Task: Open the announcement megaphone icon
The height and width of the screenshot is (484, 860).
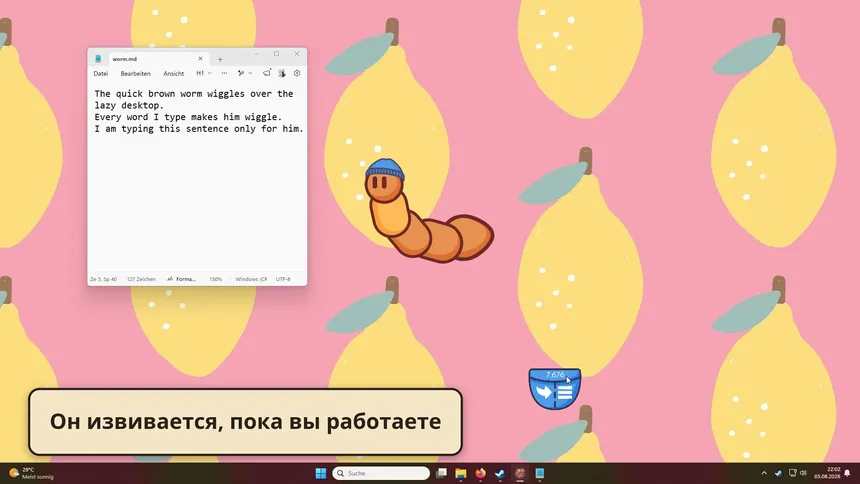Action: tap(267, 72)
